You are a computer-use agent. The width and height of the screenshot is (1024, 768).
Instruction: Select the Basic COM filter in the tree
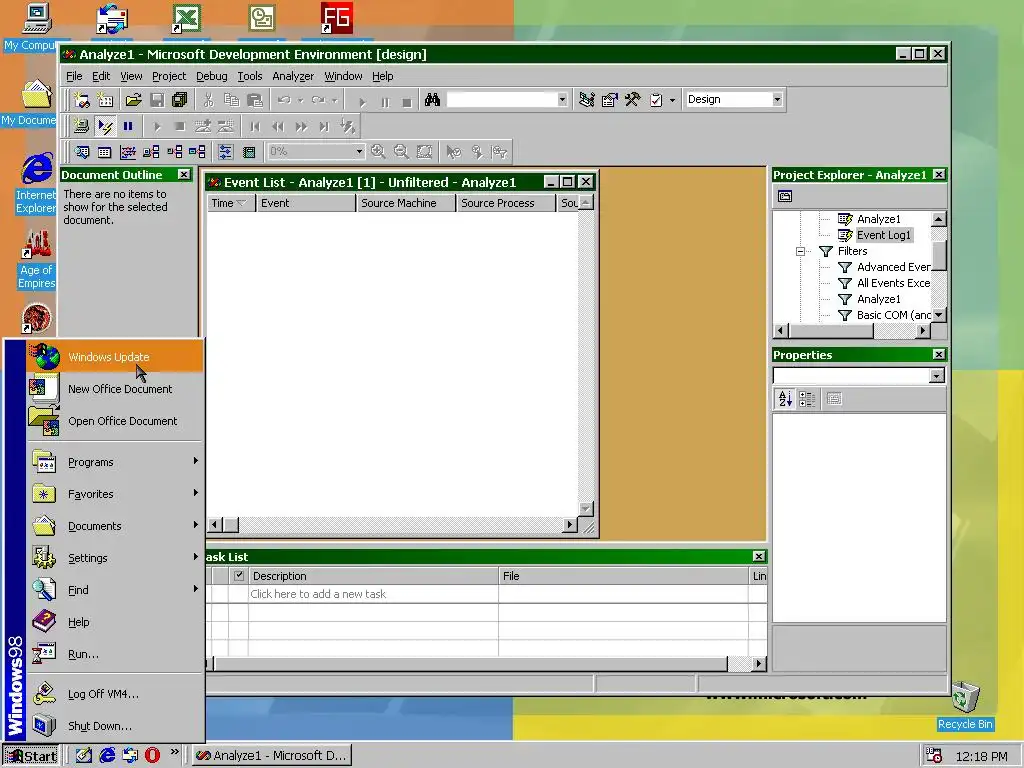(893, 315)
